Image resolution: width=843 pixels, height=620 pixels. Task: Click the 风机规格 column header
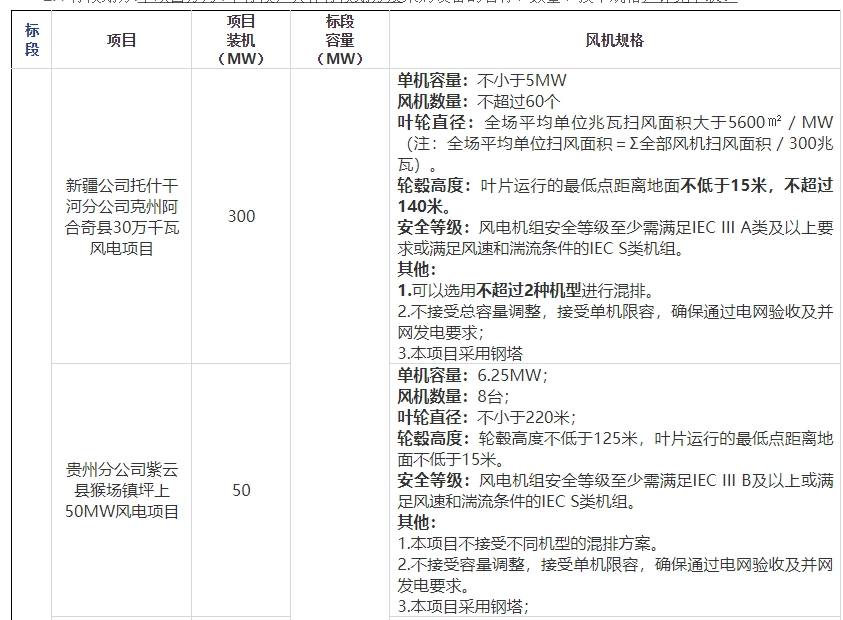pyautogui.click(x=614, y=40)
